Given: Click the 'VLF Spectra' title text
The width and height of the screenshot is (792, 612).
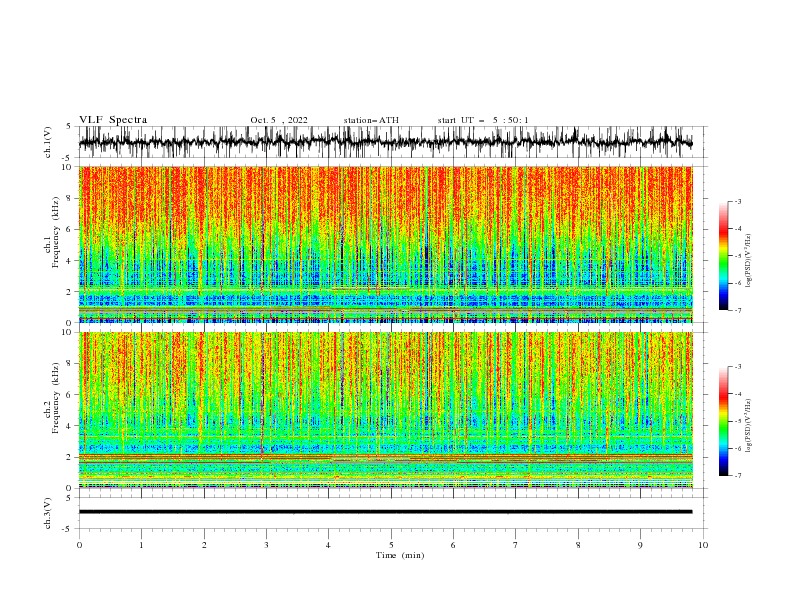Looking at the screenshot, I should pyautogui.click(x=113, y=120).
